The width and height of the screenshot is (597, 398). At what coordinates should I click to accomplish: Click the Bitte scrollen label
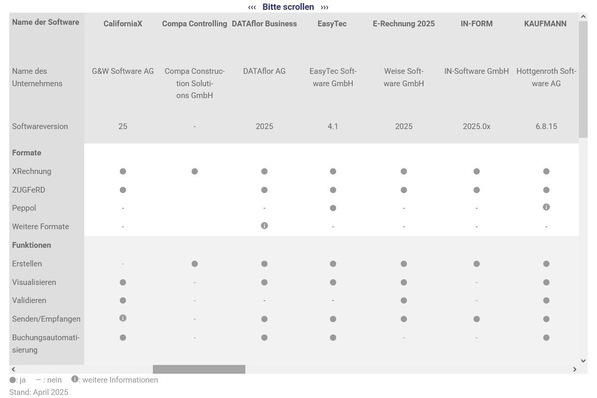pyautogui.click(x=288, y=7)
